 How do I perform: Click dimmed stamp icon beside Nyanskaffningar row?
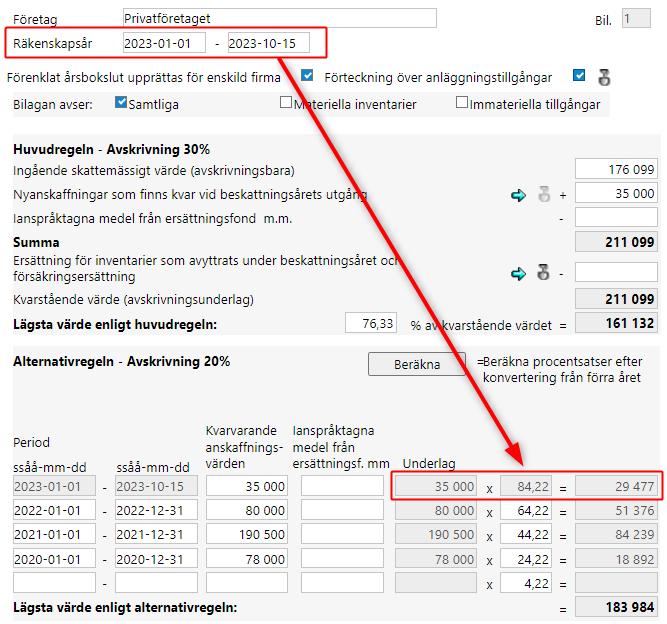(544, 194)
